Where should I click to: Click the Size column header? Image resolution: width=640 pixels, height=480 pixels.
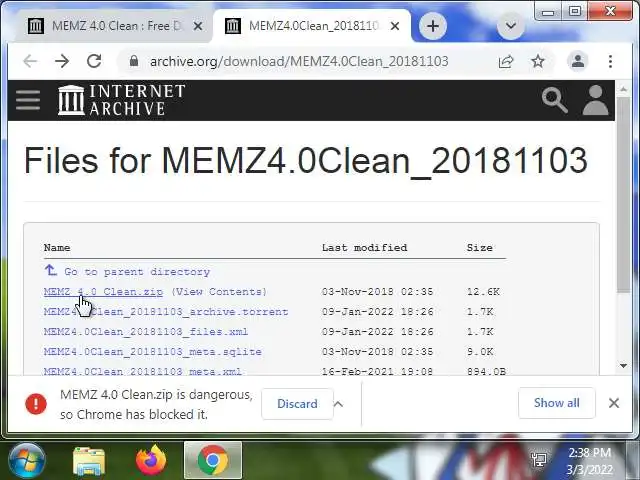(x=480, y=248)
